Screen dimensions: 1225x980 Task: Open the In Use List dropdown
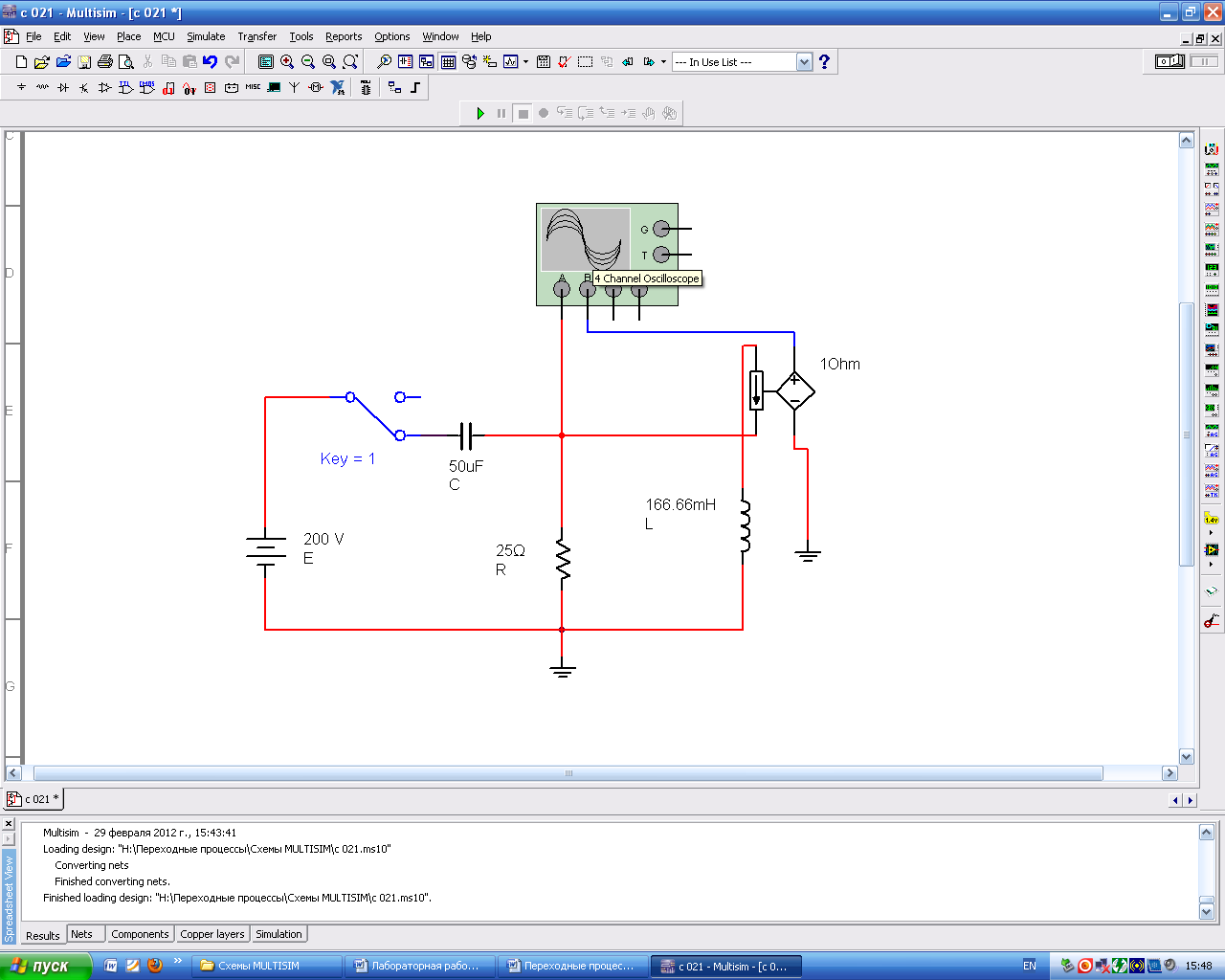tap(804, 62)
